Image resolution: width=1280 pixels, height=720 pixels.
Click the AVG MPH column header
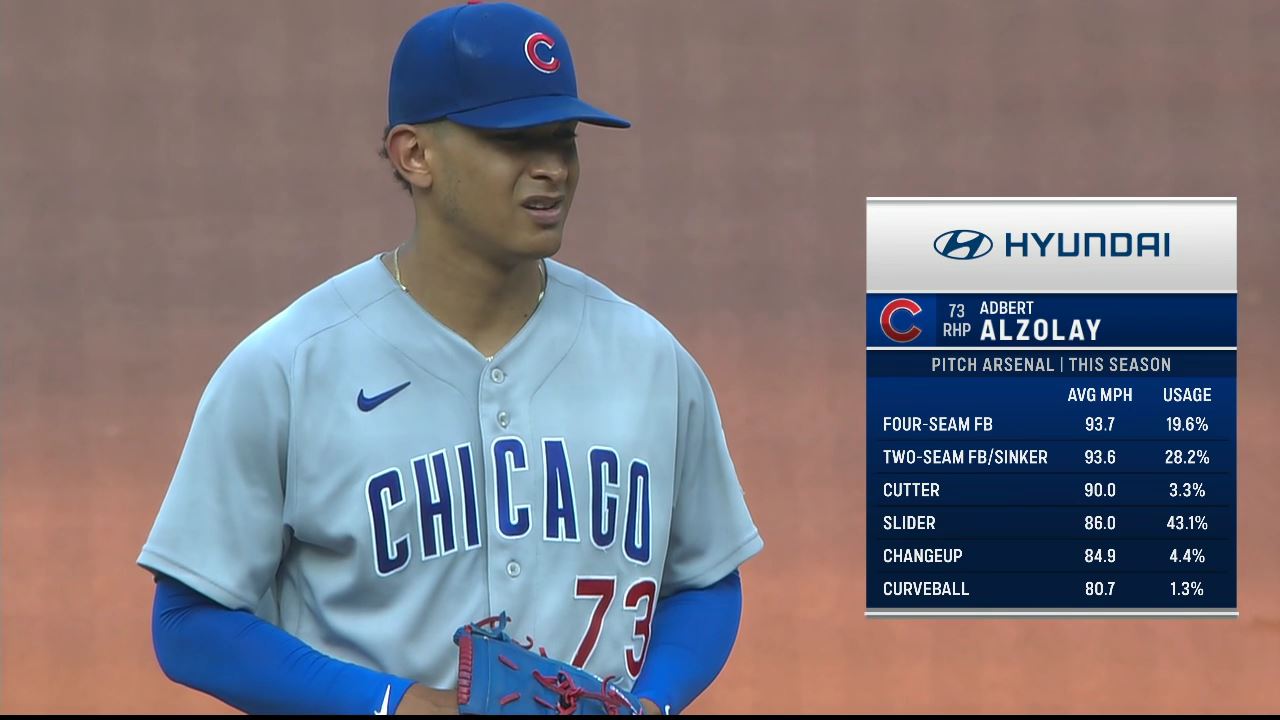(1100, 395)
